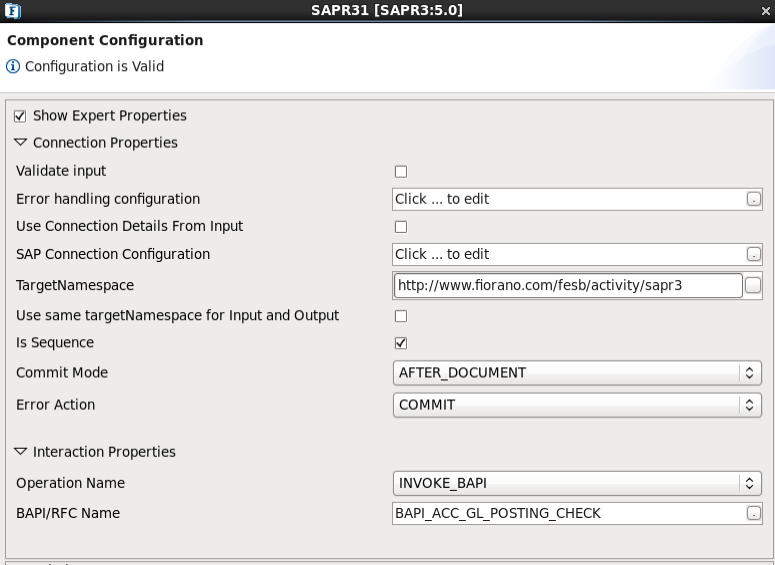
Task: Enable Use Connection Details From Input
Action: [401, 227]
